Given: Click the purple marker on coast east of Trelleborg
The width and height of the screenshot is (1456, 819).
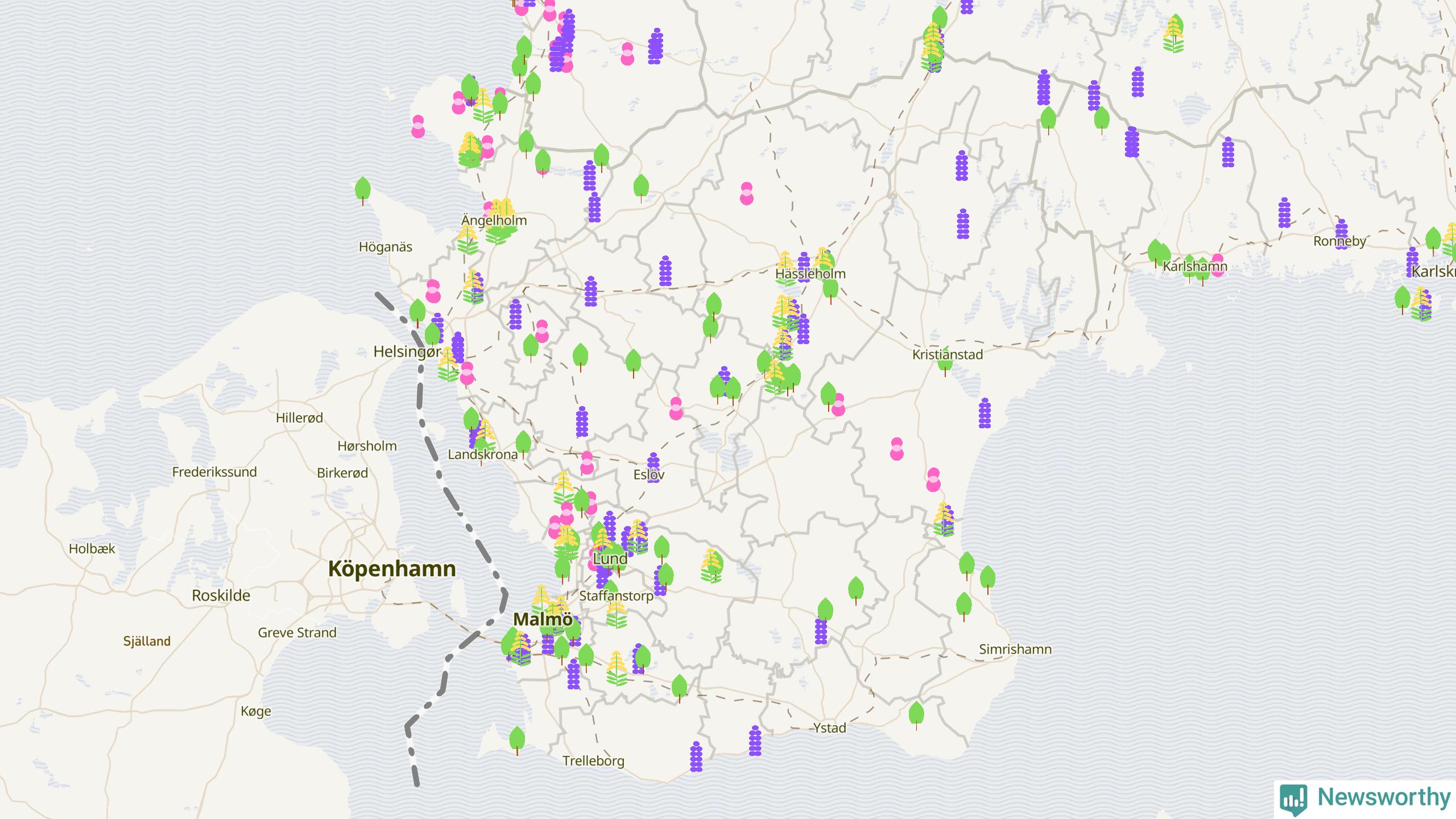Looking at the screenshot, I should 696,756.
